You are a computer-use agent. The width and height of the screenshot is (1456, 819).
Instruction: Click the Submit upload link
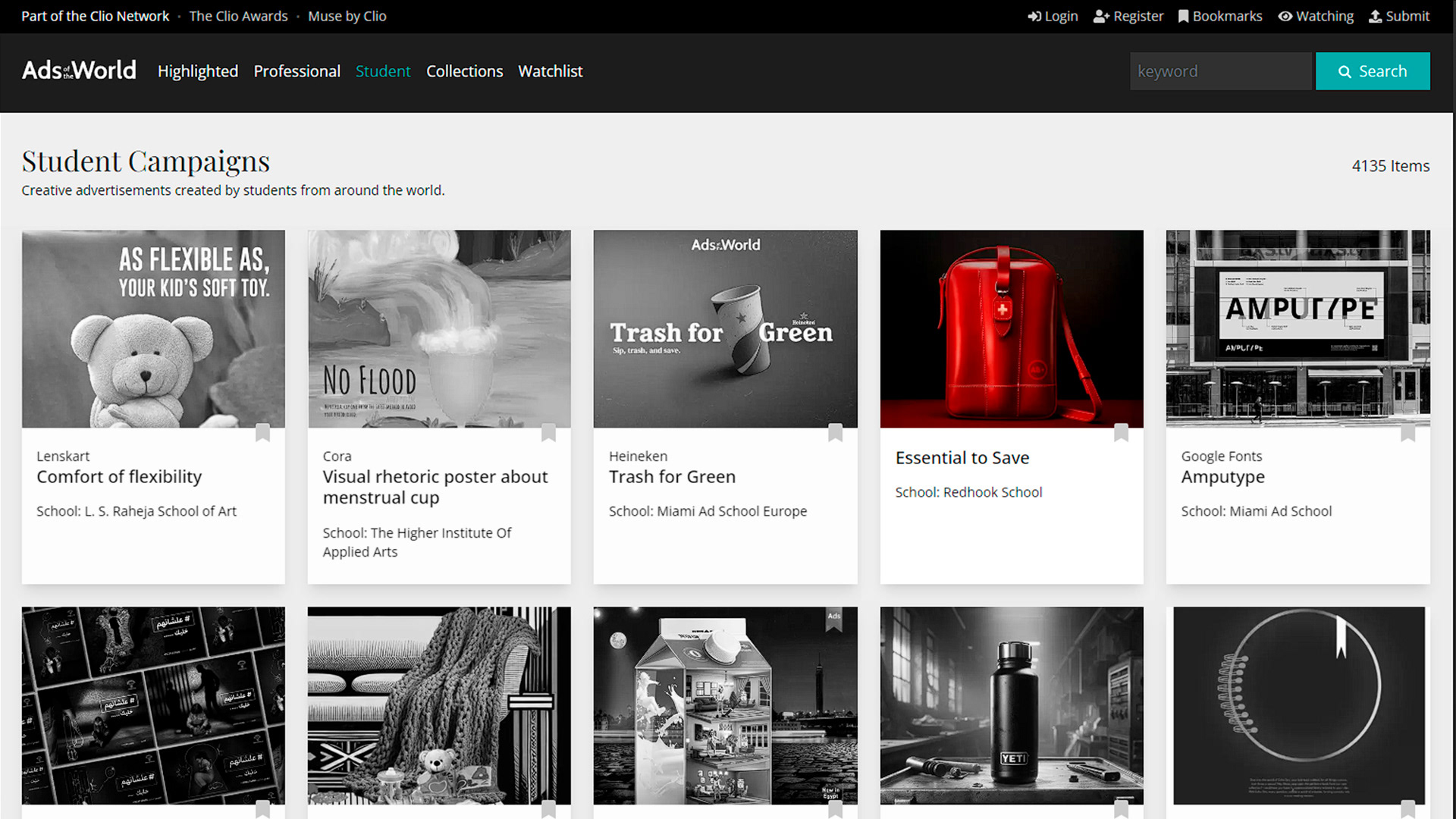coord(1399,16)
